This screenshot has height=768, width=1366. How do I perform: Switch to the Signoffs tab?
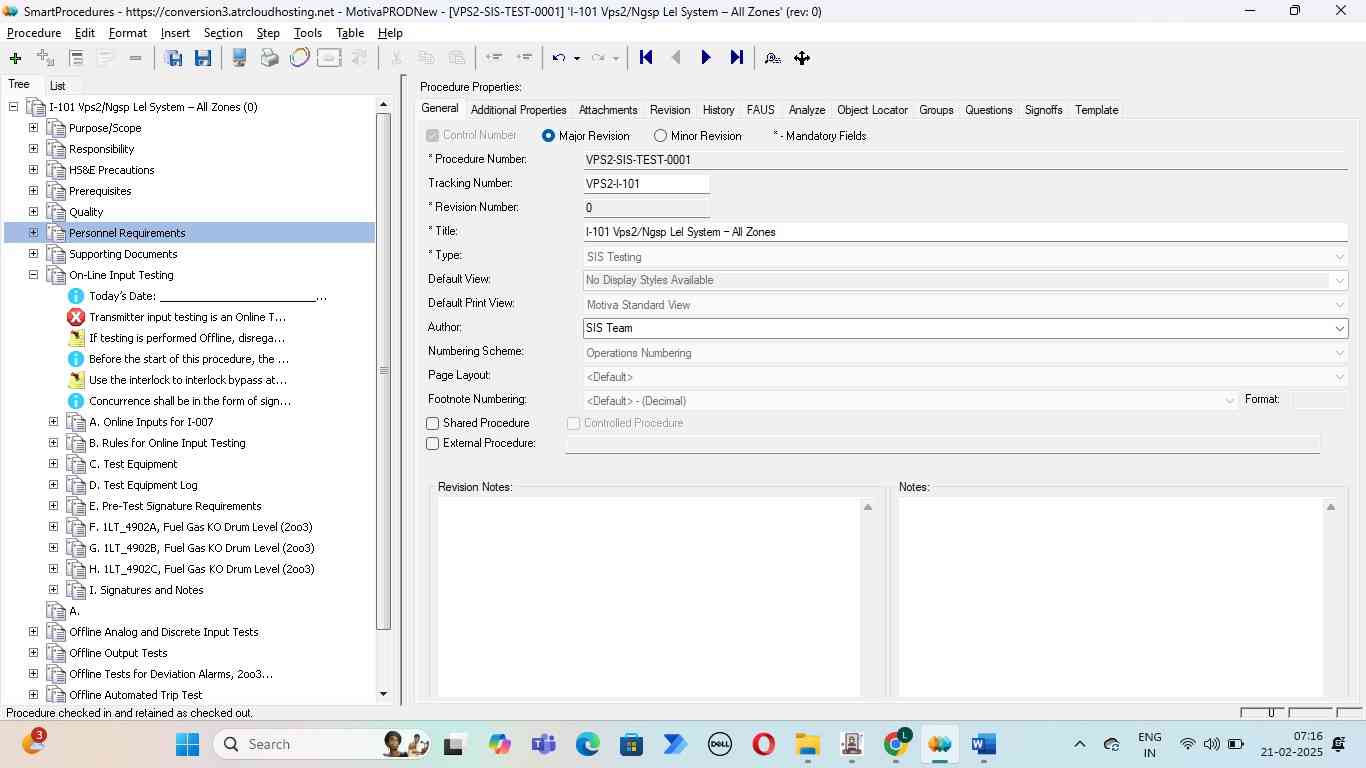(1044, 110)
